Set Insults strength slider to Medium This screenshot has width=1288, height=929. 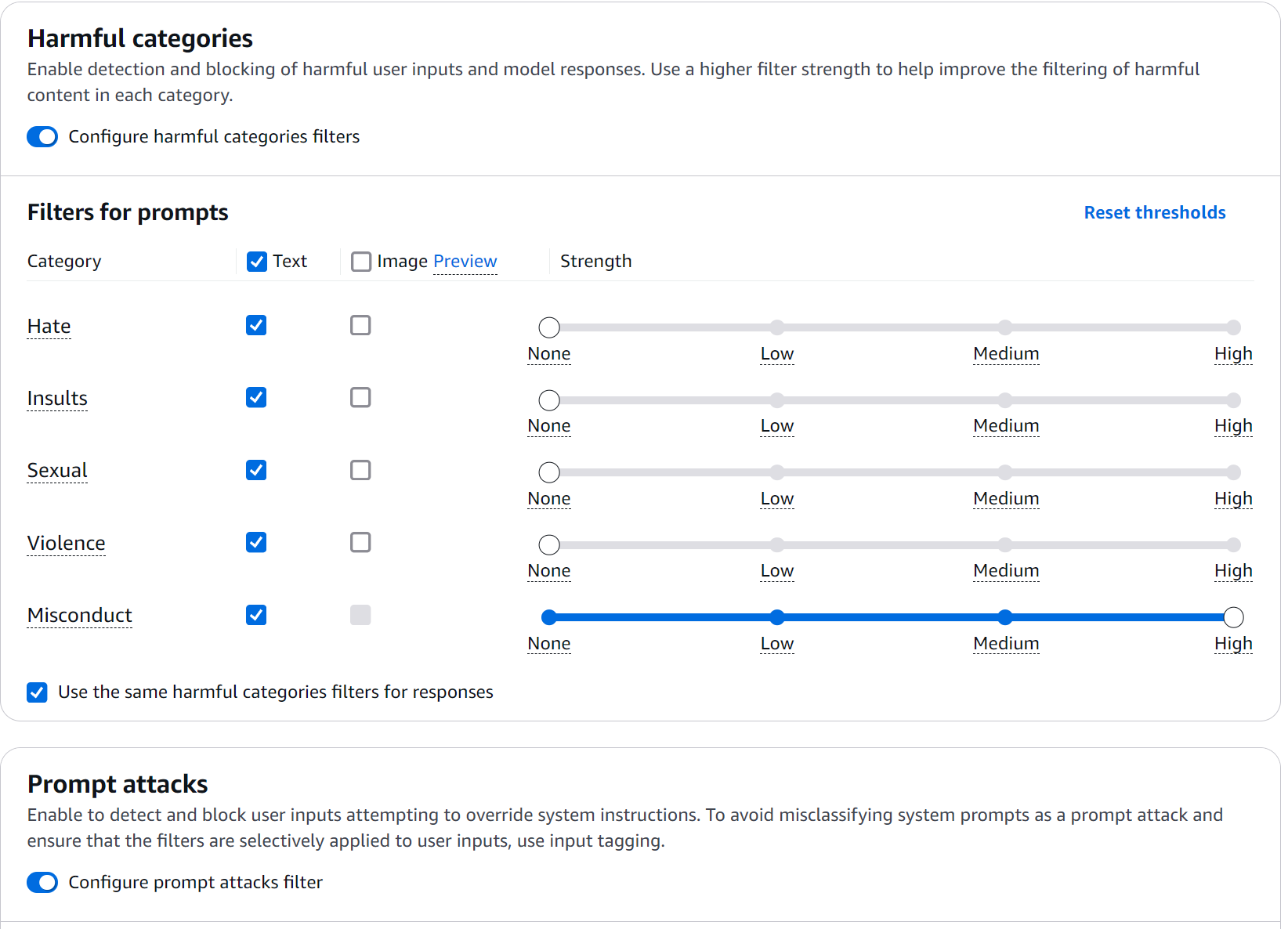pyautogui.click(x=1005, y=400)
